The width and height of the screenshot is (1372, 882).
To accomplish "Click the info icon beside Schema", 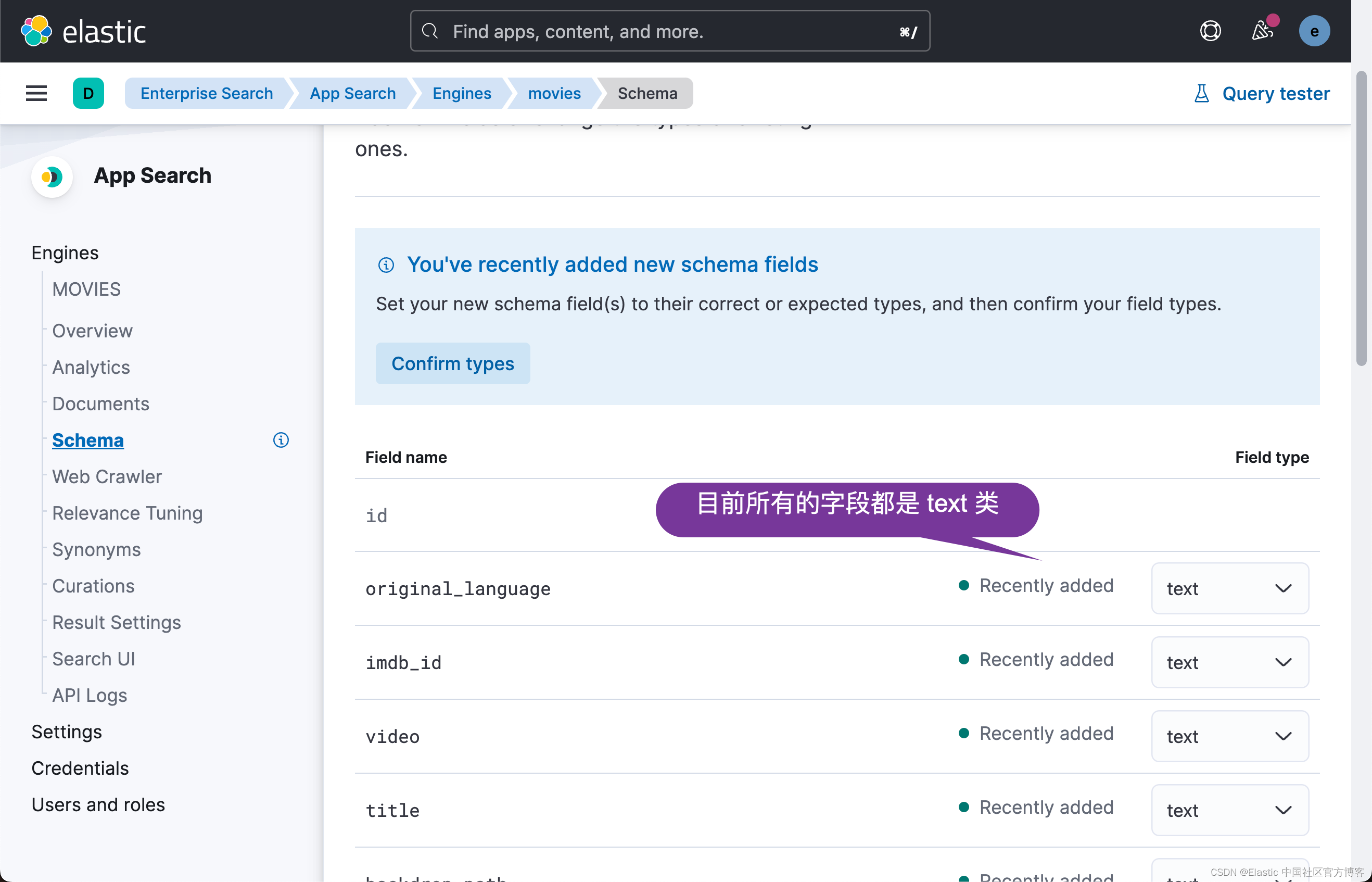I will (x=281, y=440).
